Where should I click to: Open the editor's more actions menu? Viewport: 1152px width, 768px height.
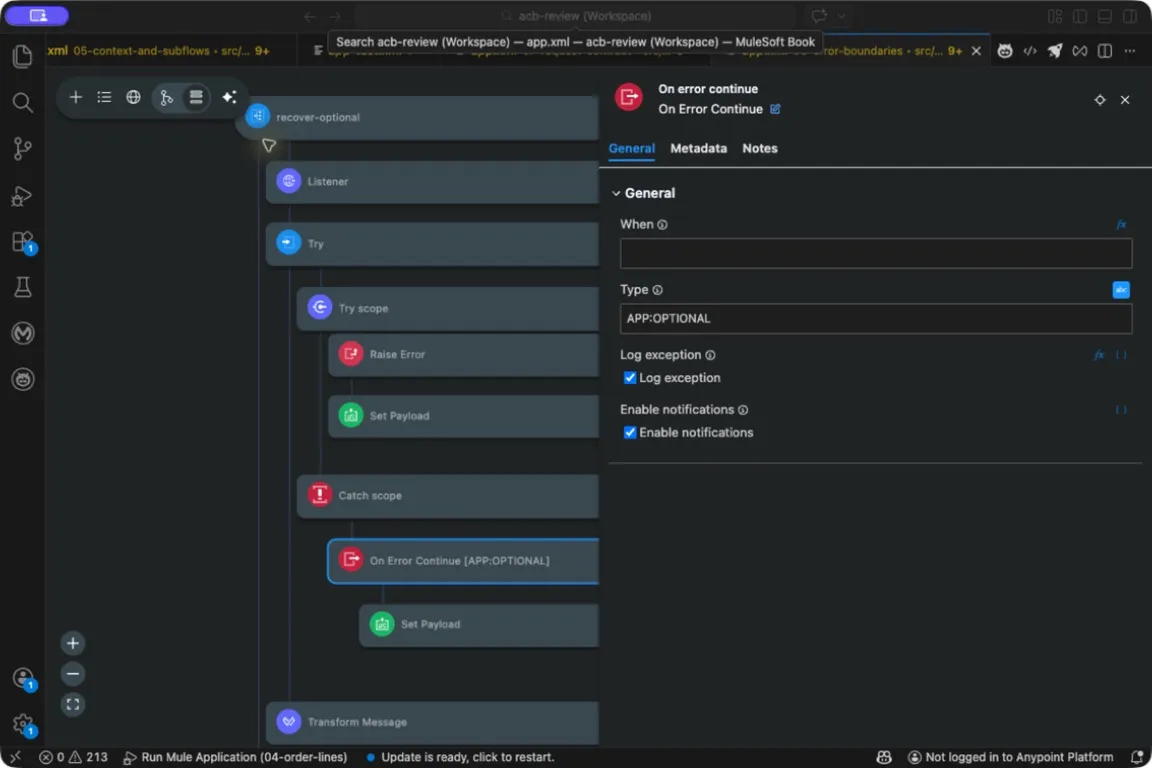coord(1130,51)
